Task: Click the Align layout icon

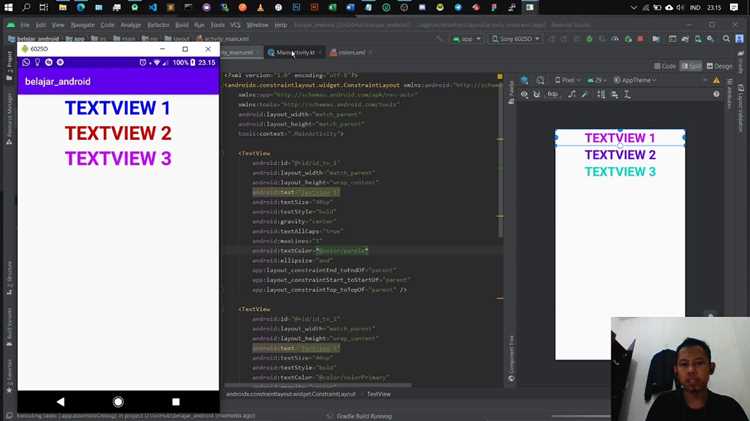Action: click(614, 94)
